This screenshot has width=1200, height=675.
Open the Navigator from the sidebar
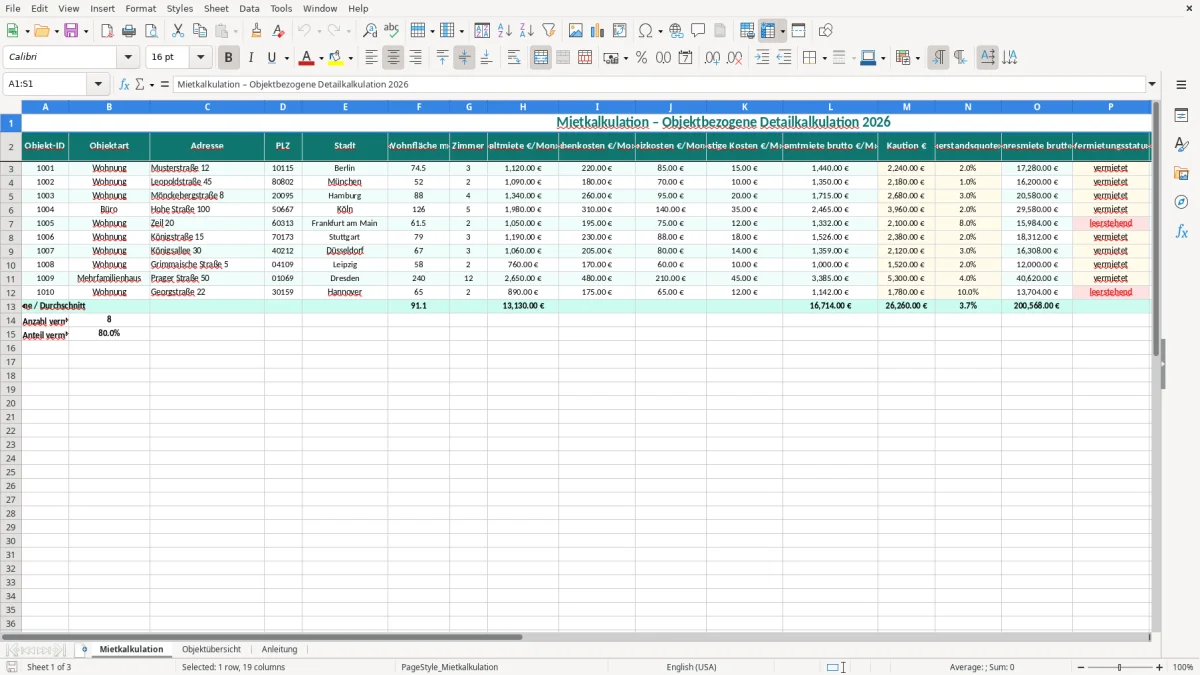point(1181,203)
